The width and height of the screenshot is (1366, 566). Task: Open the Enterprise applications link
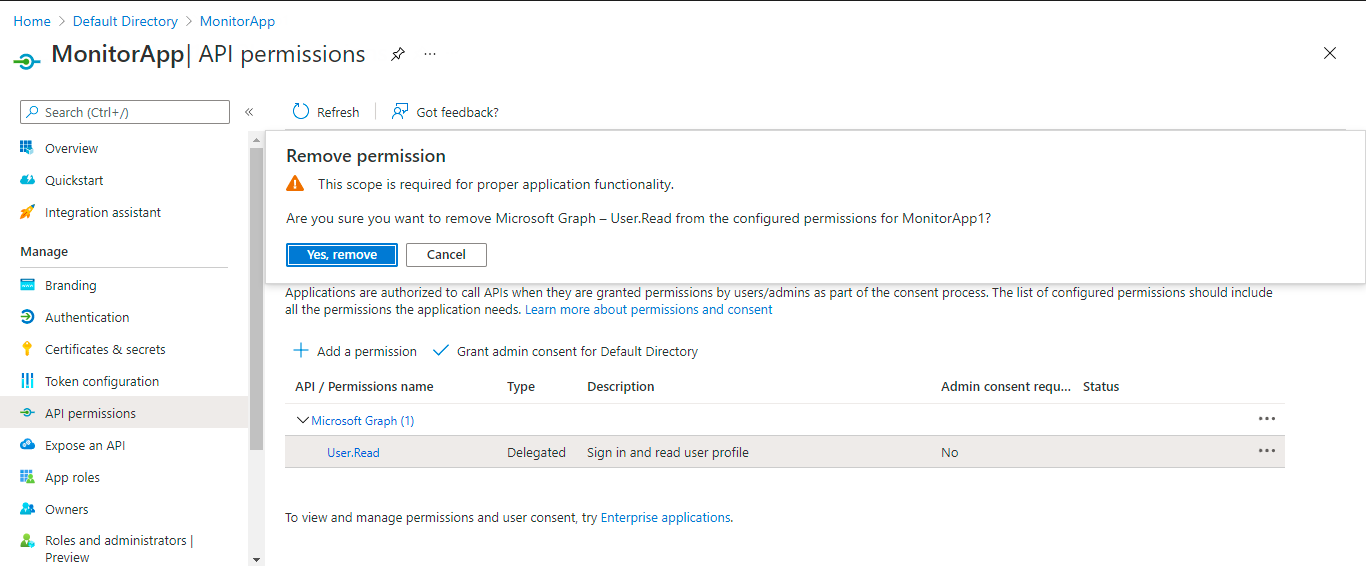(x=665, y=518)
